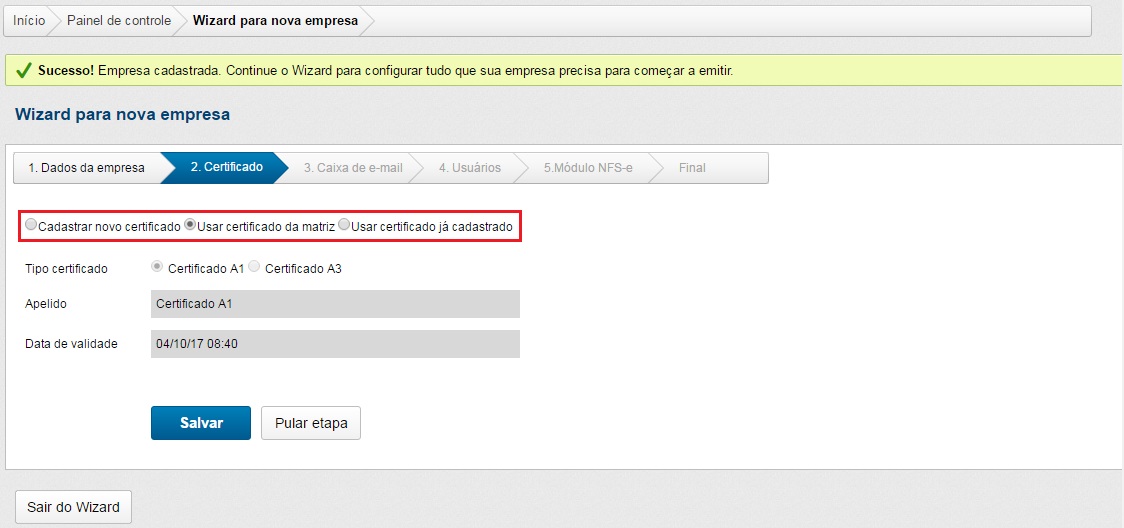The image size is (1124, 528).
Task: Open the 3. Caixa de e-mail step
Action: 353,168
